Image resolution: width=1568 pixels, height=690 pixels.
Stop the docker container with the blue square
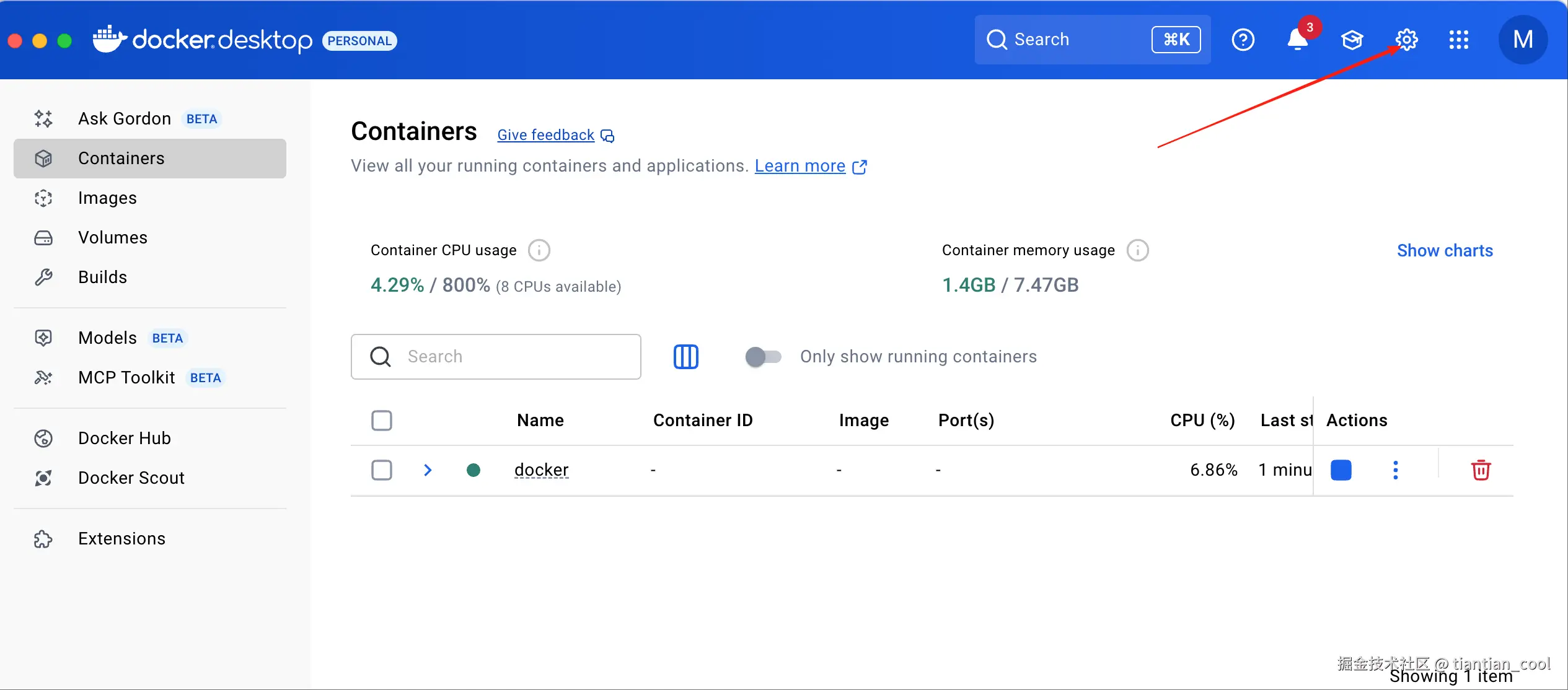(x=1341, y=470)
